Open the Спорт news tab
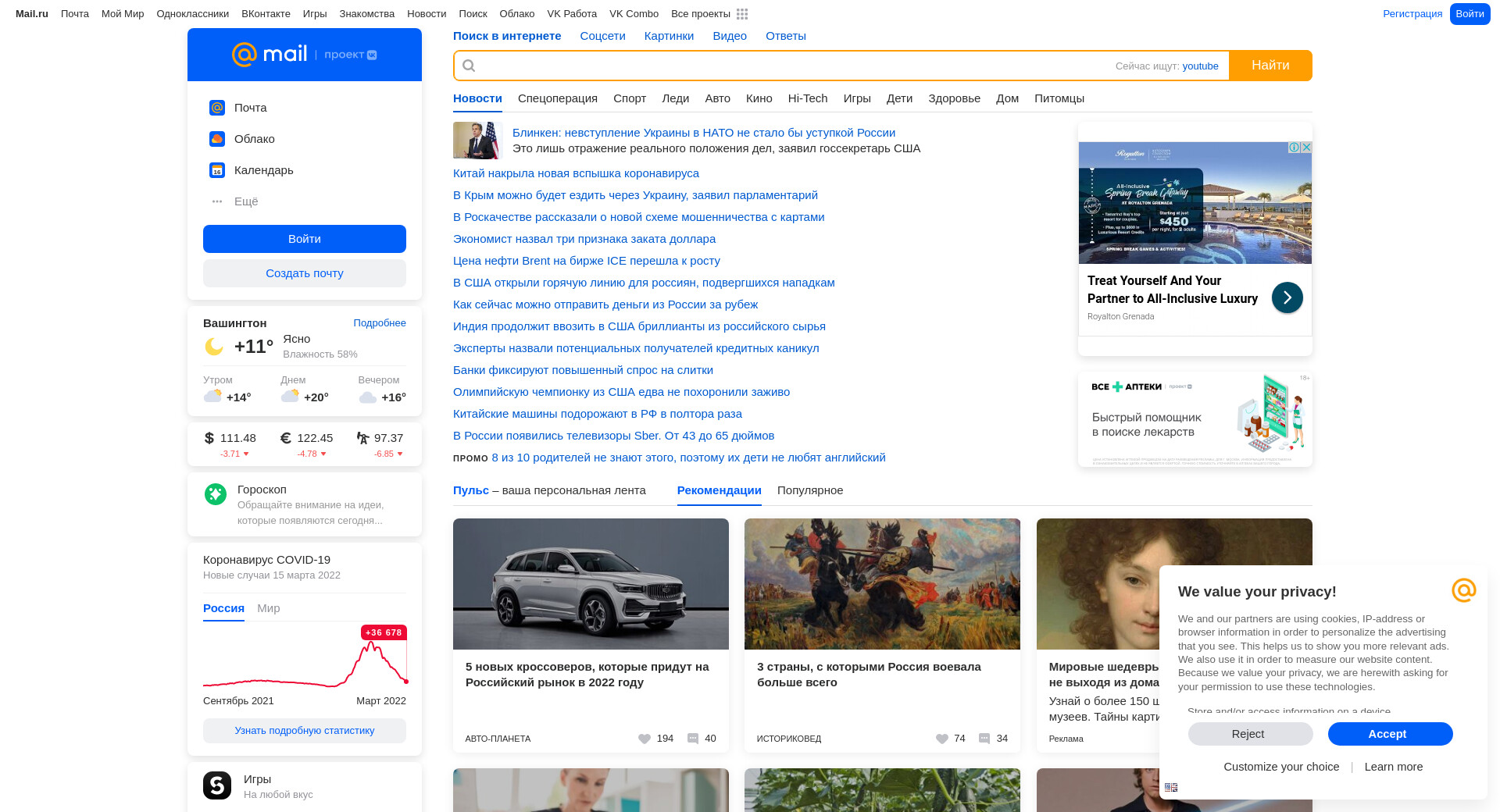Viewport: 1500px width, 812px height. 629,98
